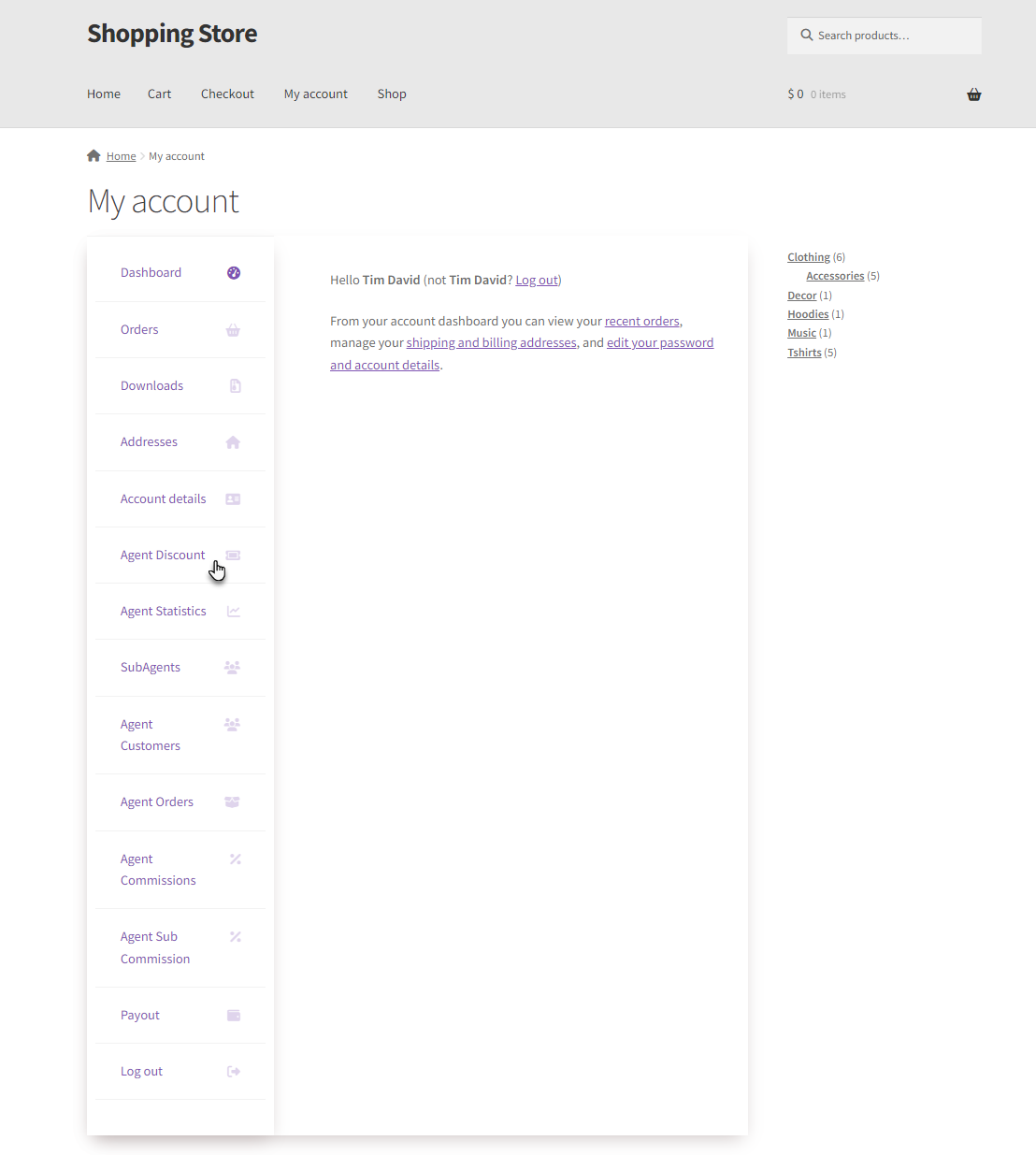Click the Log out arrow icon

pyautogui.click(x=234, y=1072)
